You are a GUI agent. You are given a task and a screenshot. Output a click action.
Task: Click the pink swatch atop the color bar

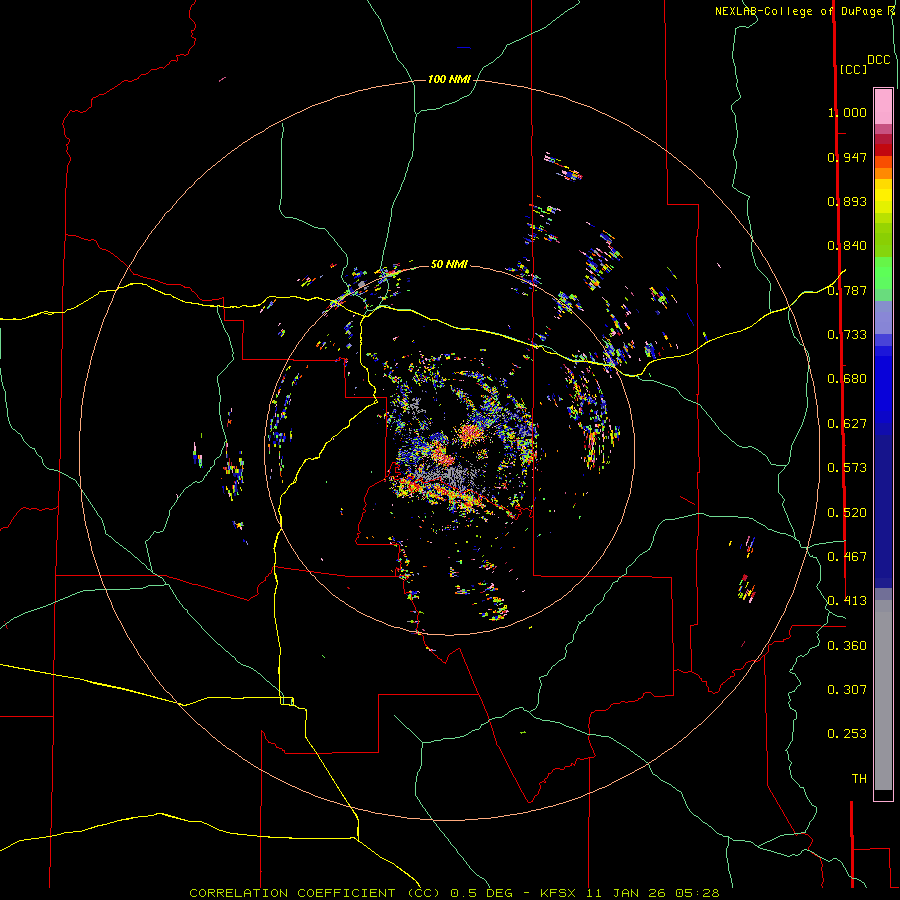click(x=883, y=106)
